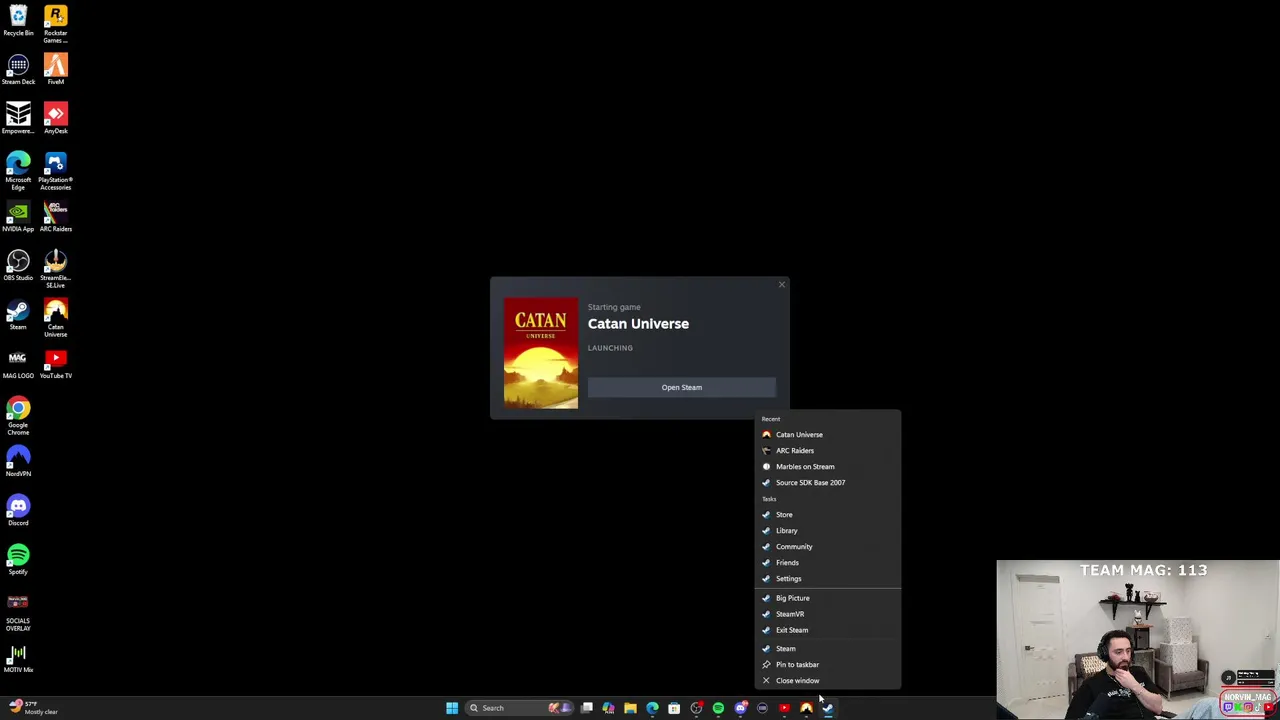The width and height of the screenshot is (1280, 720).
Task: Select the Discord desktop icon
Action: click(18, 511)
